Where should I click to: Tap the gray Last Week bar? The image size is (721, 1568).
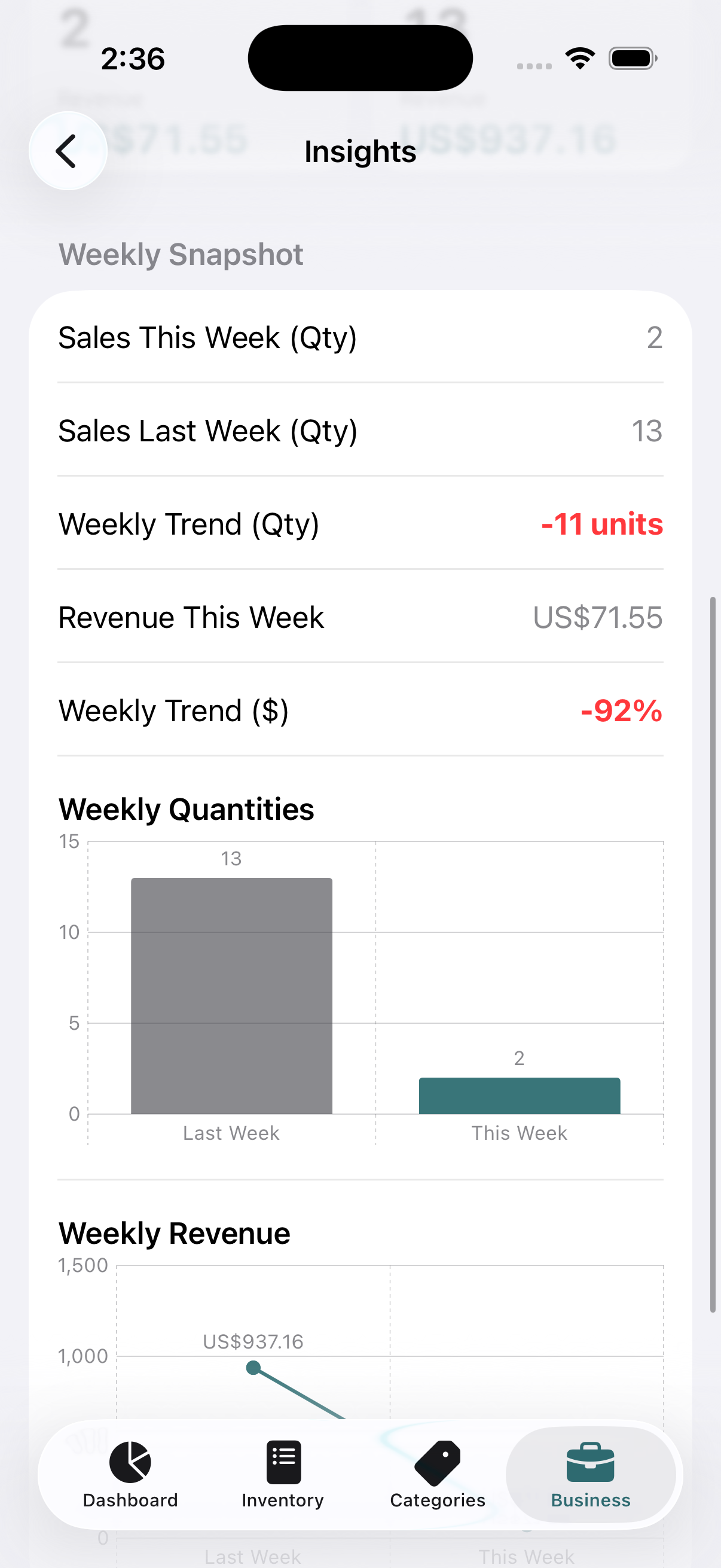coord(231,996)
